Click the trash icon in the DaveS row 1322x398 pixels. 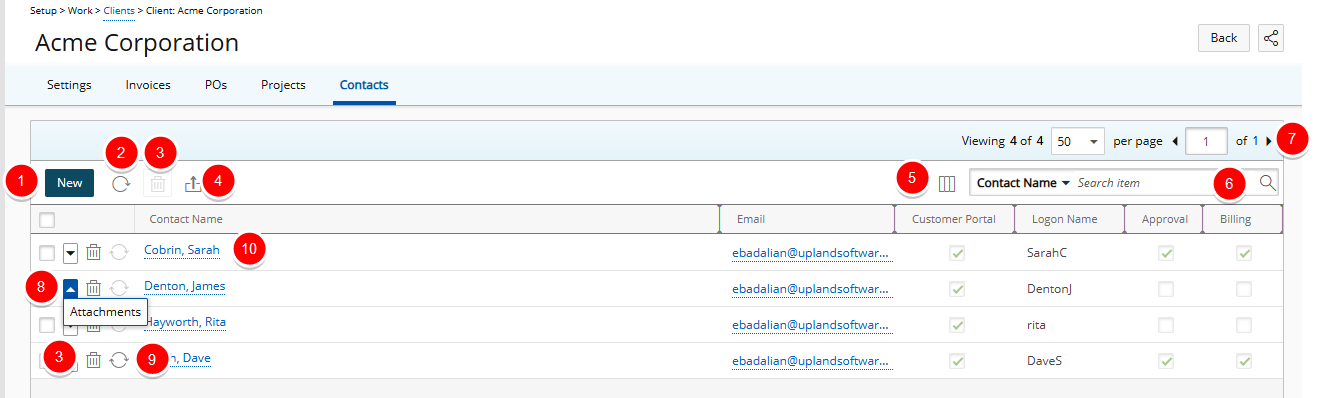[93, 360]
